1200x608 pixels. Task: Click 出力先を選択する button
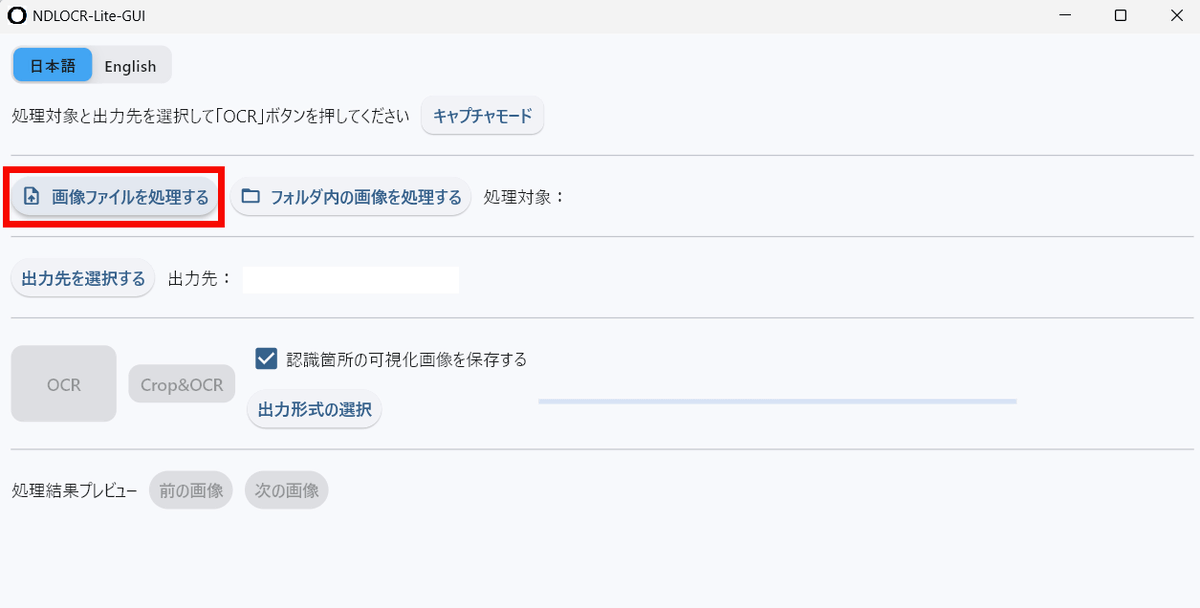tap(83, 279)
